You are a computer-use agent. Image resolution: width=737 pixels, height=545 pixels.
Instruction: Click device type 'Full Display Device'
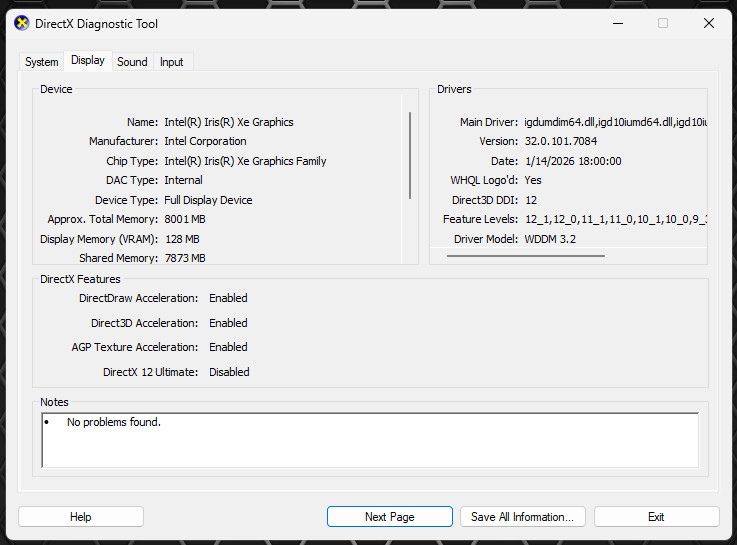point(208,200)
